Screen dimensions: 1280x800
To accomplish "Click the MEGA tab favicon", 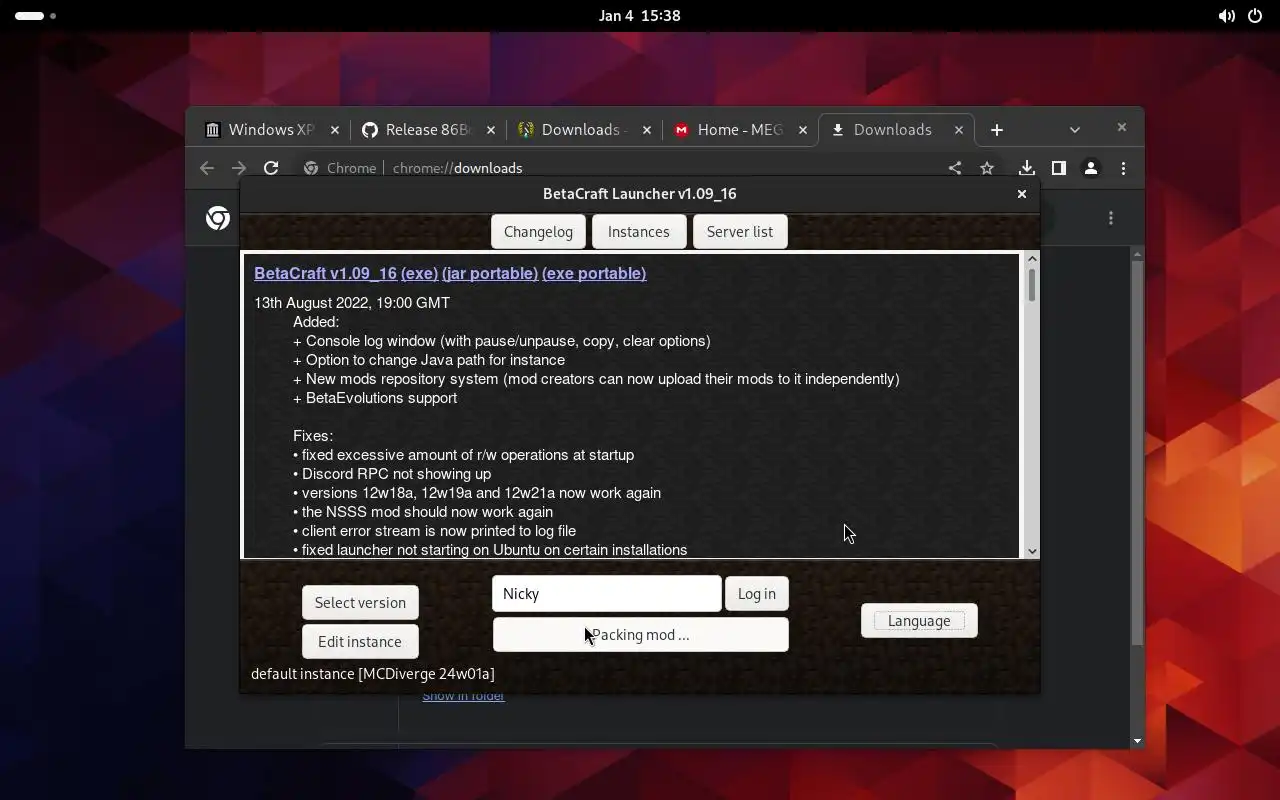I will tap(681, 130).
